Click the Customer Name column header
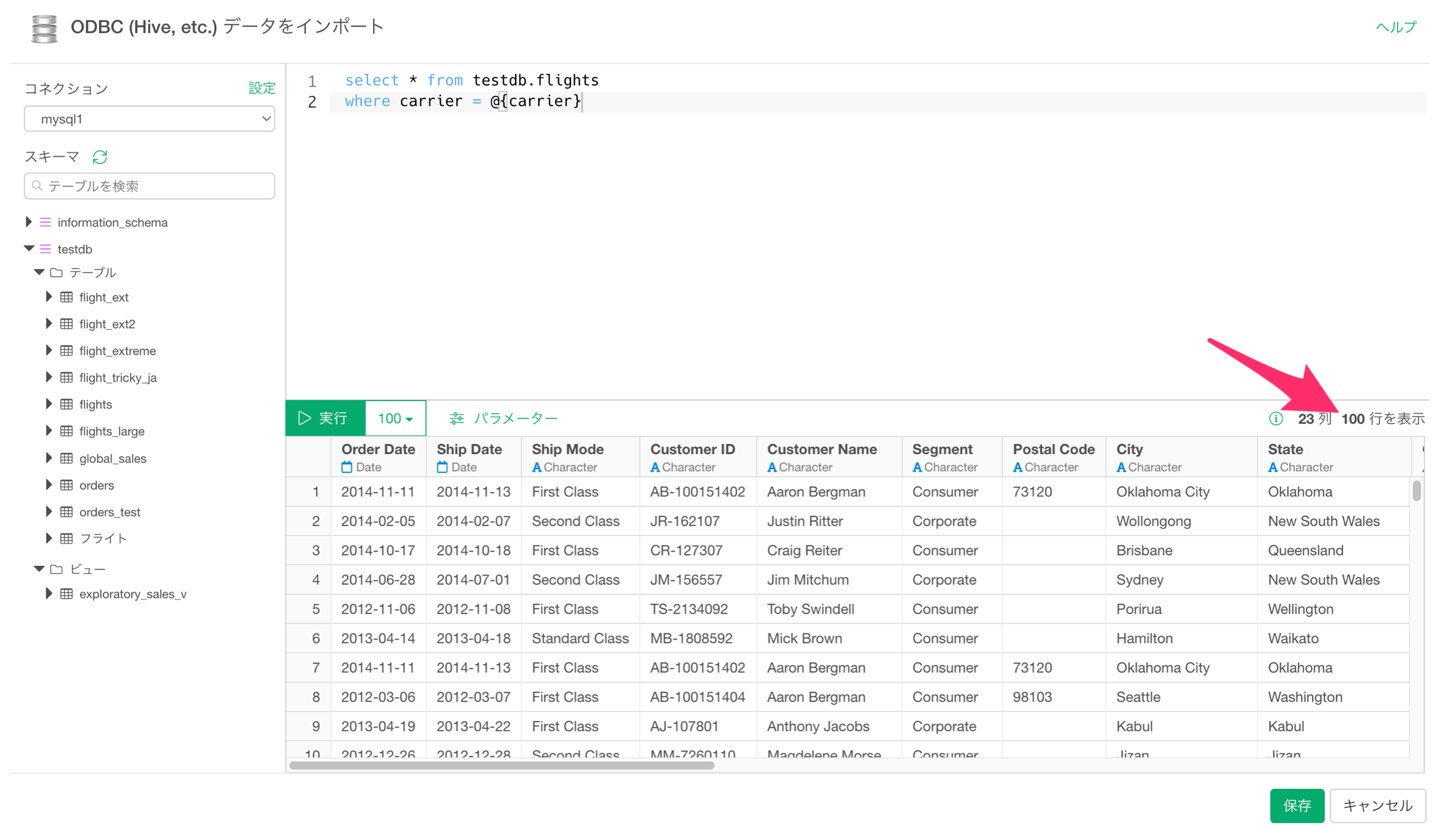 point(829,457)
